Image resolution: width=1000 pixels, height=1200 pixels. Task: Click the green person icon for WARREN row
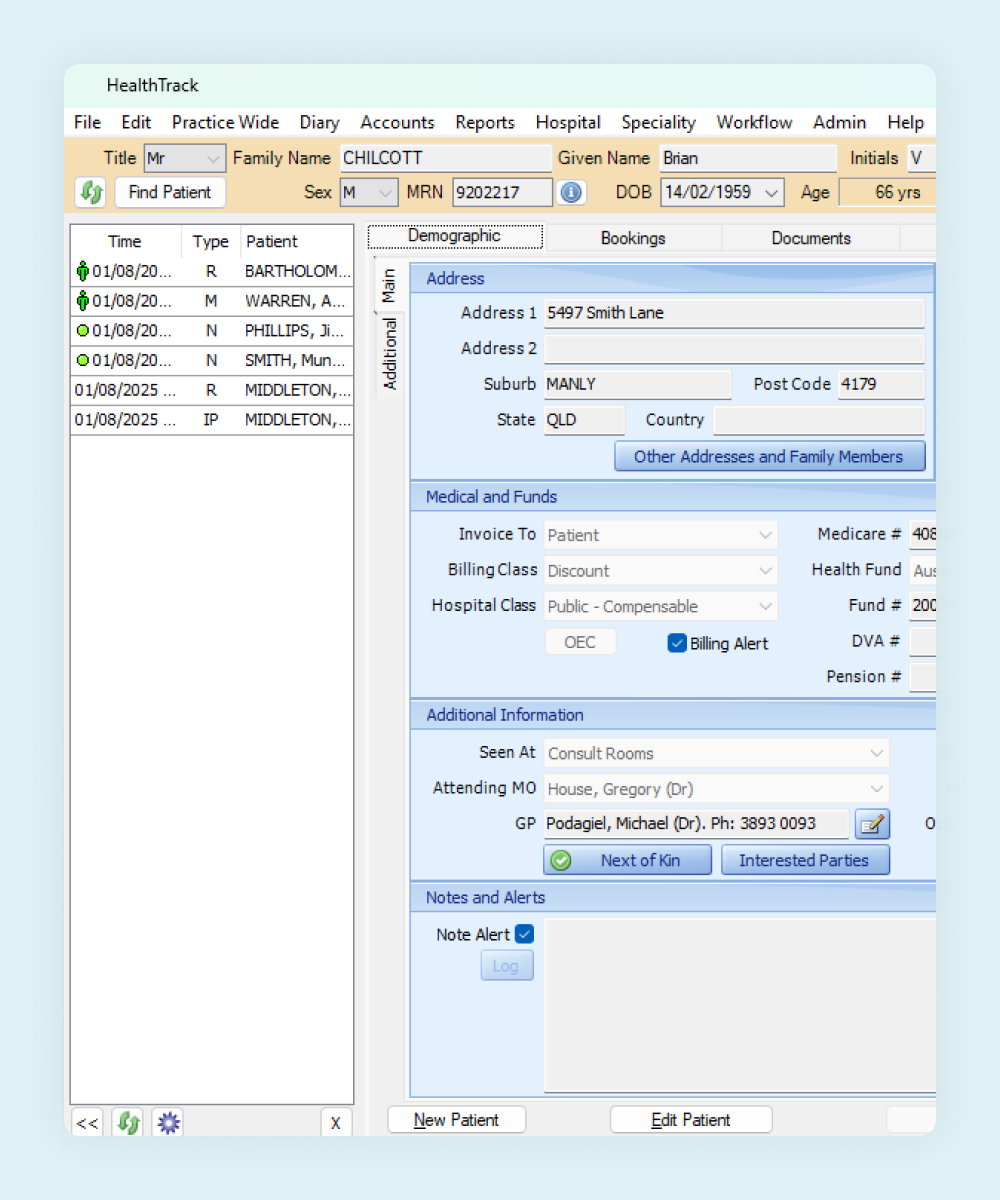click(x=82, y=301)
